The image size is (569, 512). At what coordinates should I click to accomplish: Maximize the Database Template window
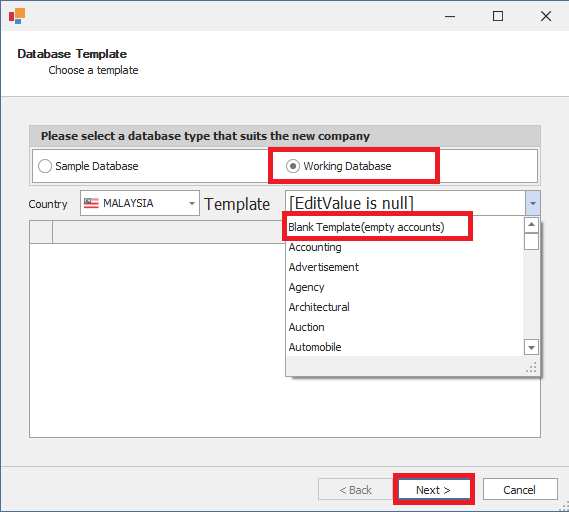tap(498, 16)
